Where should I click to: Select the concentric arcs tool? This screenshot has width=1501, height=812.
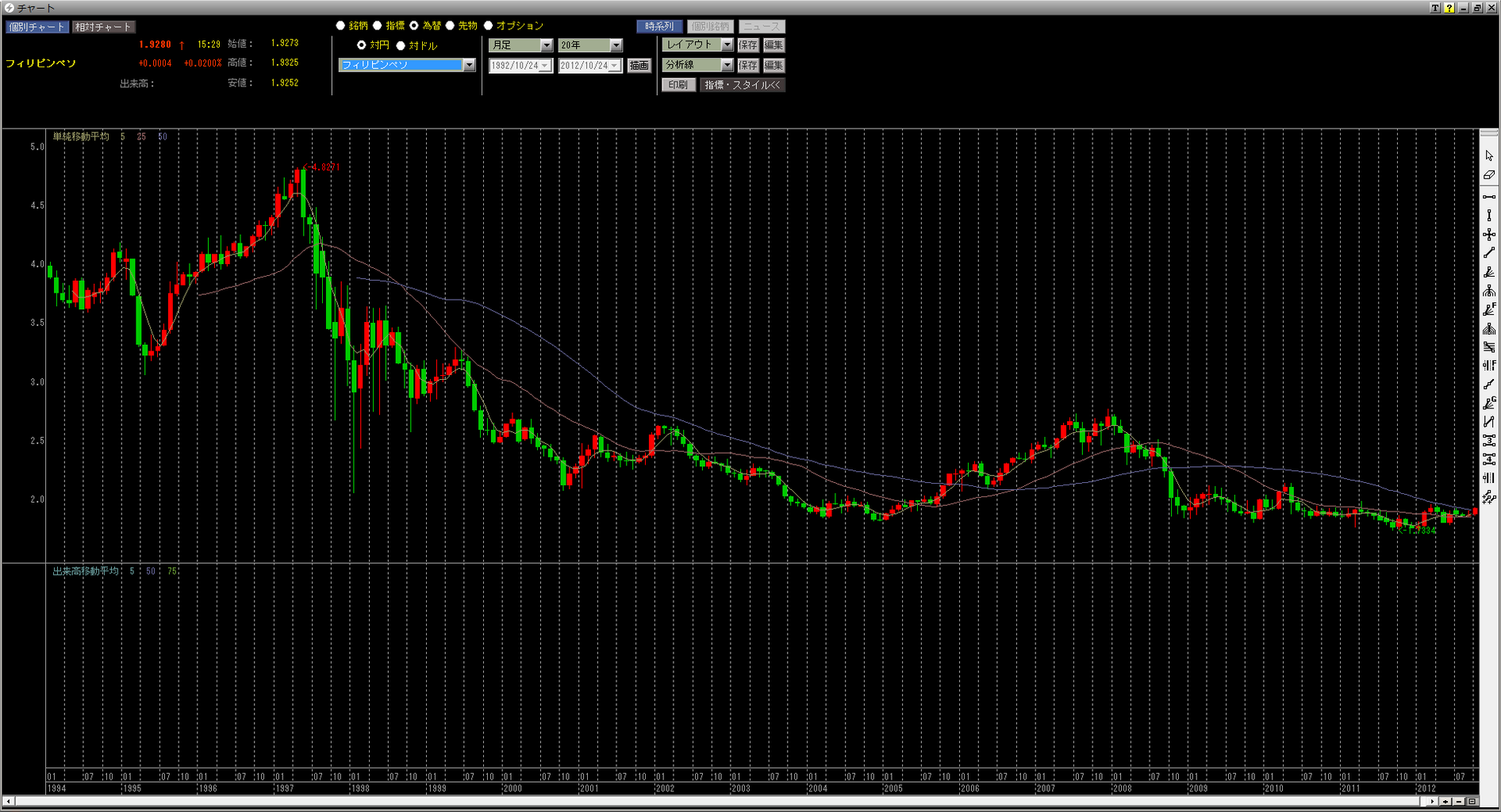[1489, 328]
